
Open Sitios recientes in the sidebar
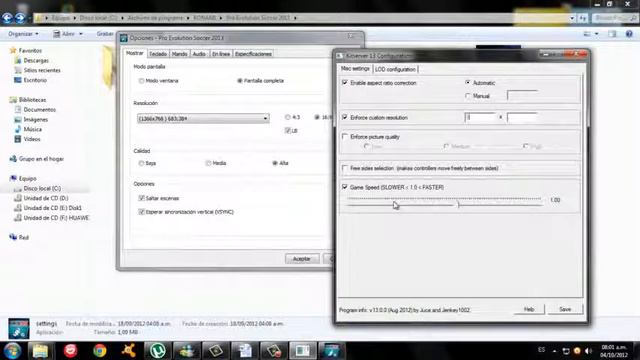tap(42, 70)
